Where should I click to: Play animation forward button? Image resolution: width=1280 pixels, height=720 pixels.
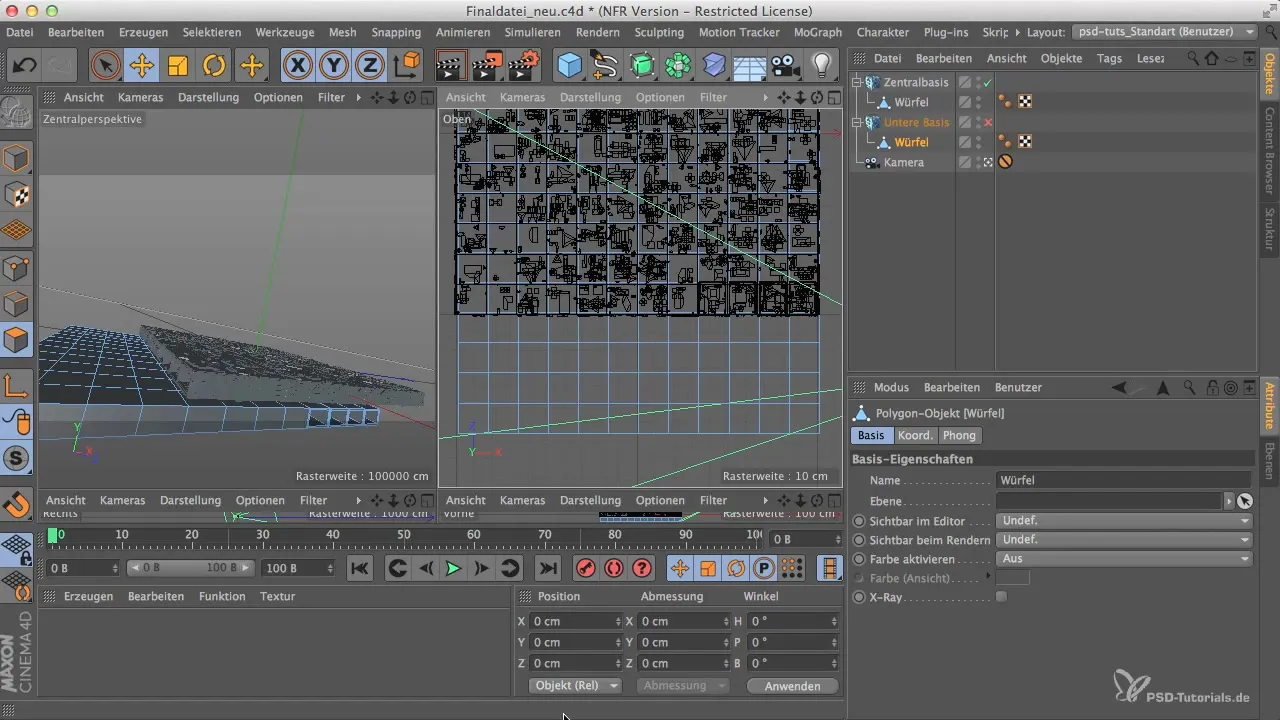453,568
